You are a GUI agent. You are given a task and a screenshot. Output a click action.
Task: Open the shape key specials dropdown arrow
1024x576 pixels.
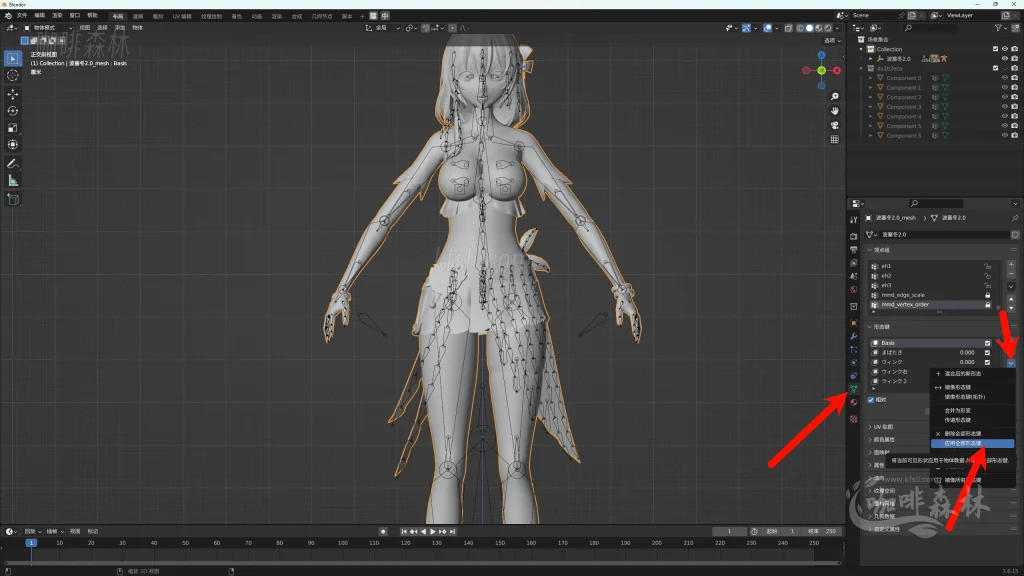point(1011,362)
